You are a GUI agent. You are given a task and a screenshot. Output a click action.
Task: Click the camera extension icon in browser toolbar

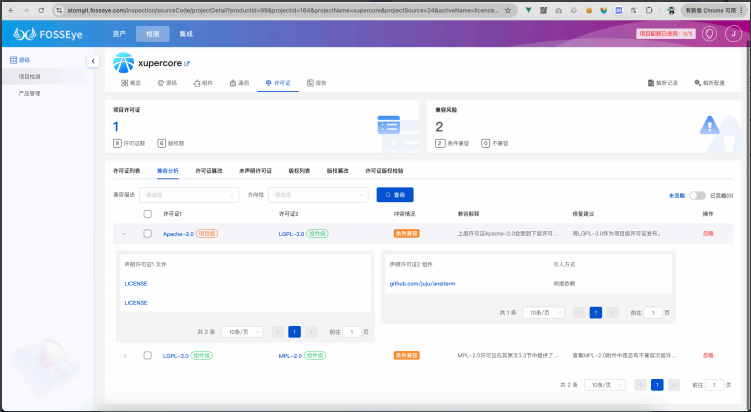point(558,10)
